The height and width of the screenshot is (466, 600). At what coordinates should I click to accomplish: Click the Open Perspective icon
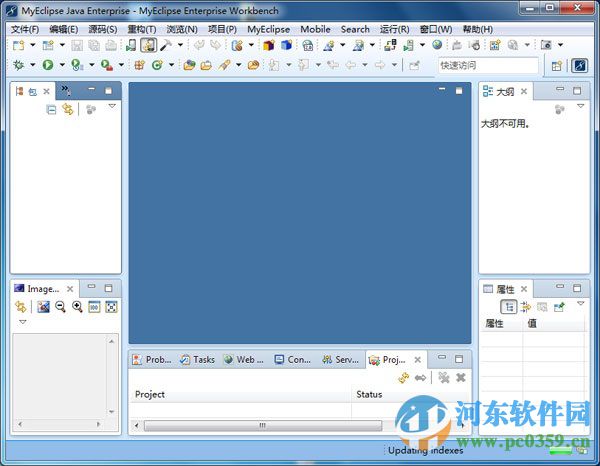tap(557, 66)
